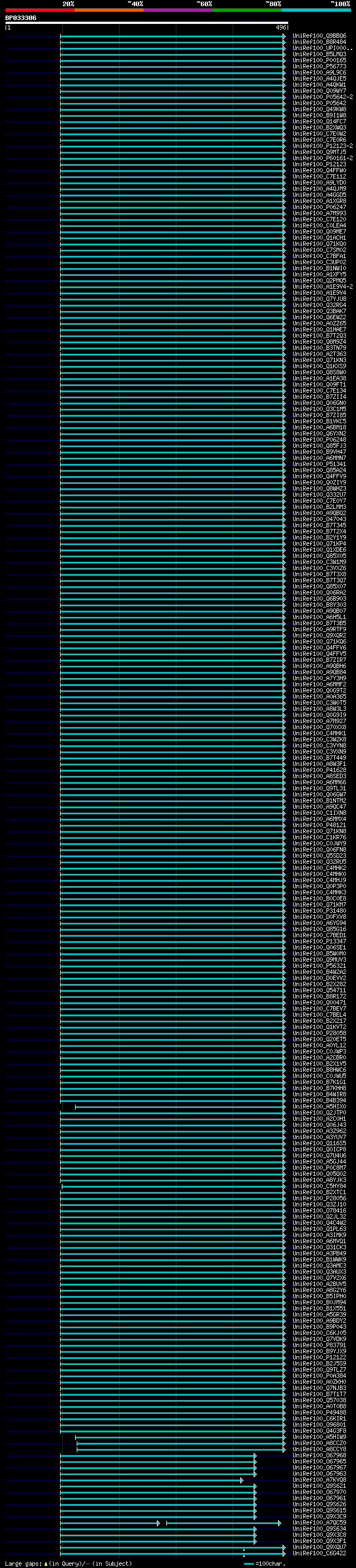The width and height of the screenshot is (356, 1568).
Task: Click the UniRef100_A7Y3H9 label
Action: point(319,678)
